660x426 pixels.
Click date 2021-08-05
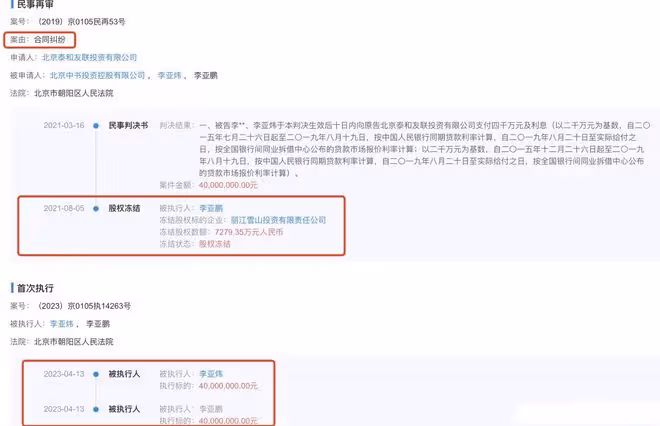[64, 208]
